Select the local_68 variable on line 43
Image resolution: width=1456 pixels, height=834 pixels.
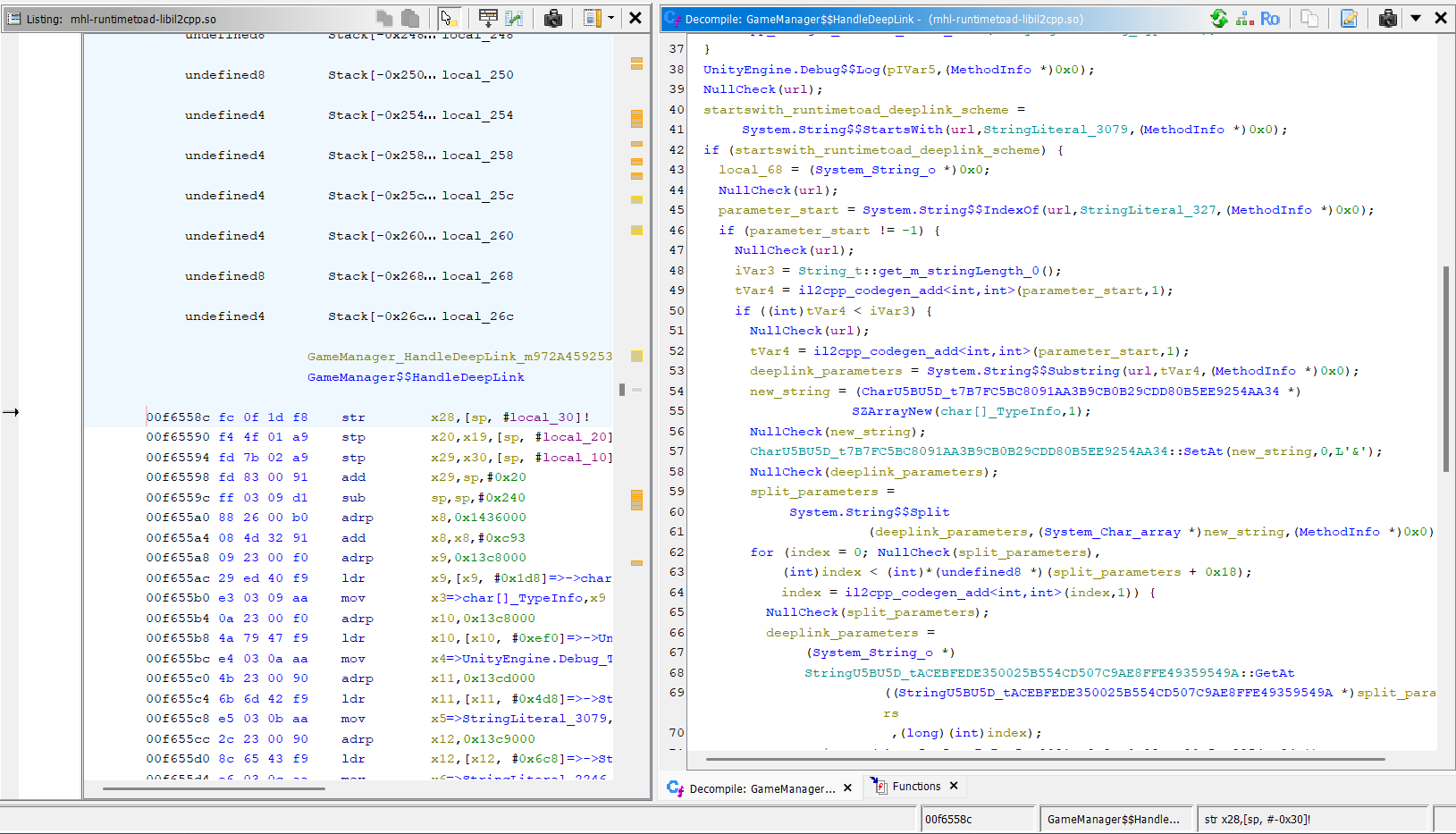(x=750, y=170)
